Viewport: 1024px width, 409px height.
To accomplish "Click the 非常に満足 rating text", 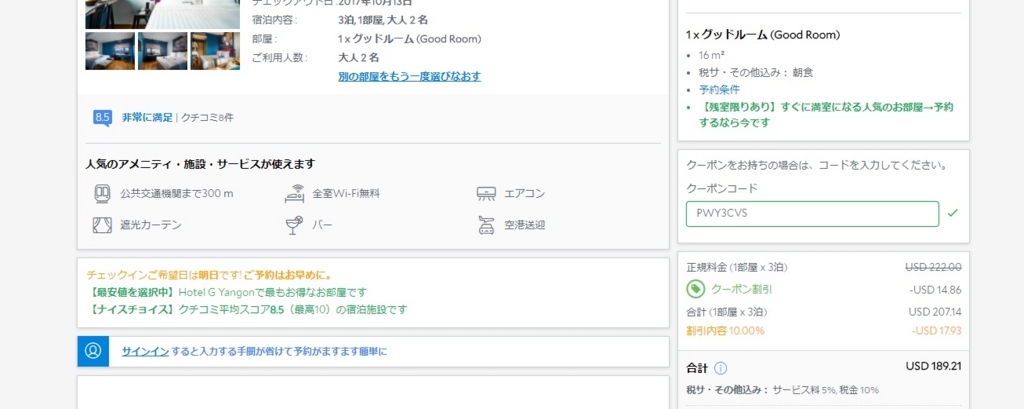I will click(147, 118).
